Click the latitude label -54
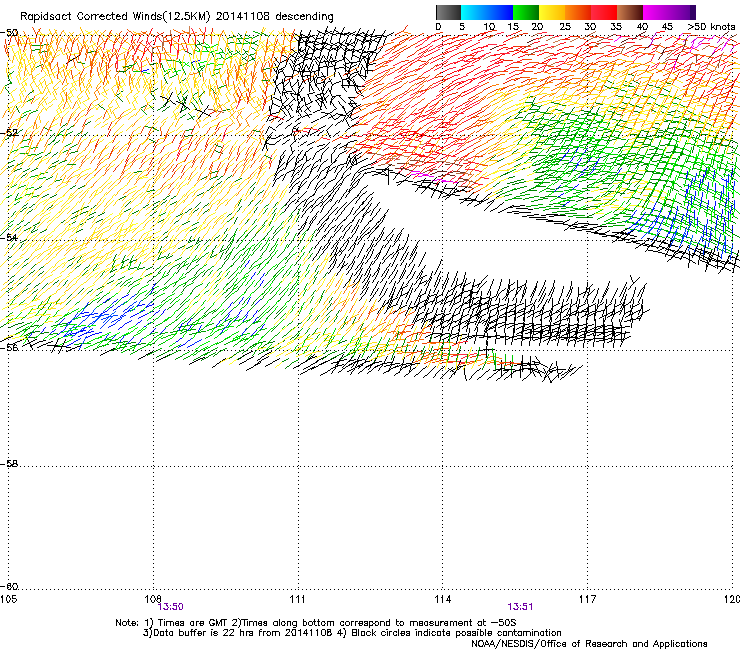The image size is (740, 650). pyautogui.click(x=9, y=237)
